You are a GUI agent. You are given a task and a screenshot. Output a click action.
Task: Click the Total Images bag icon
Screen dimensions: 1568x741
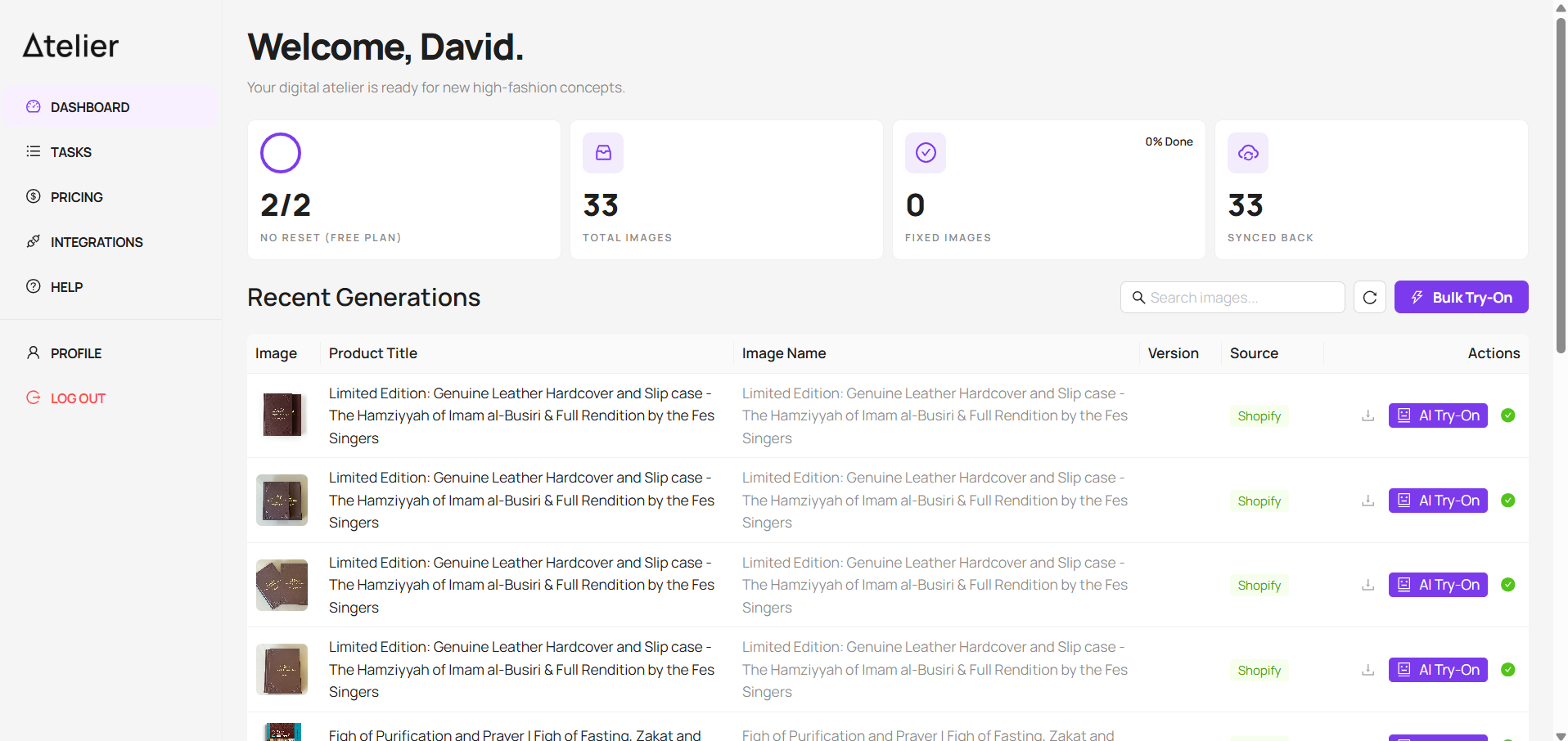coord(603,153)
